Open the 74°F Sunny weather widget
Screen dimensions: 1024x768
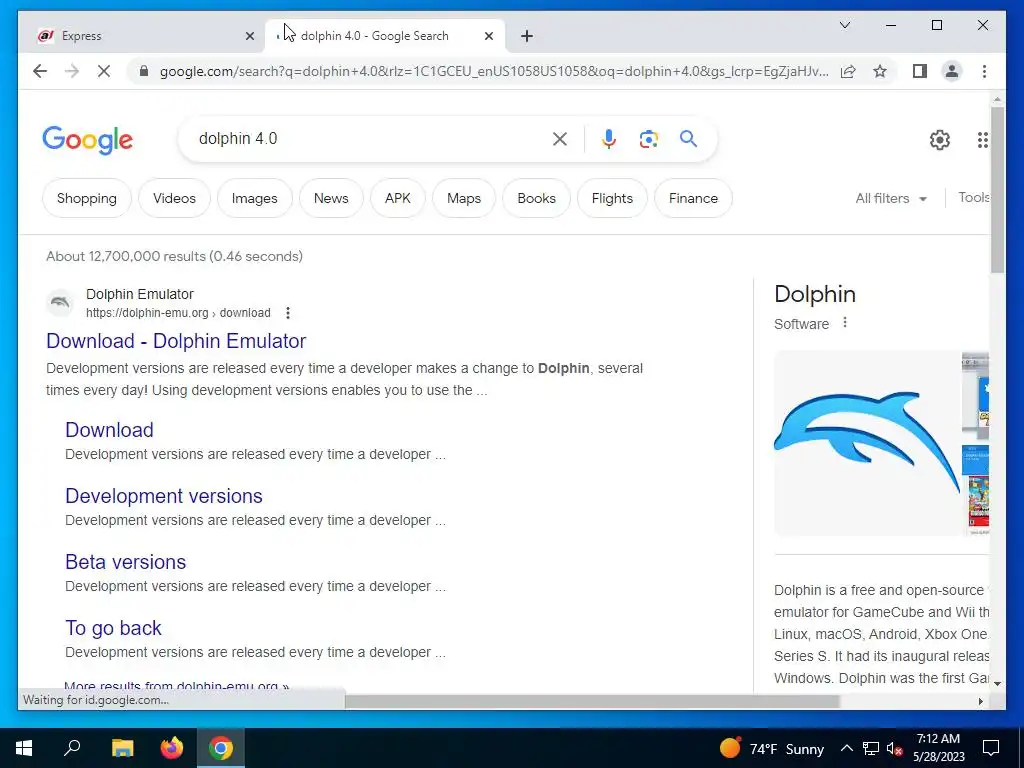771,748
